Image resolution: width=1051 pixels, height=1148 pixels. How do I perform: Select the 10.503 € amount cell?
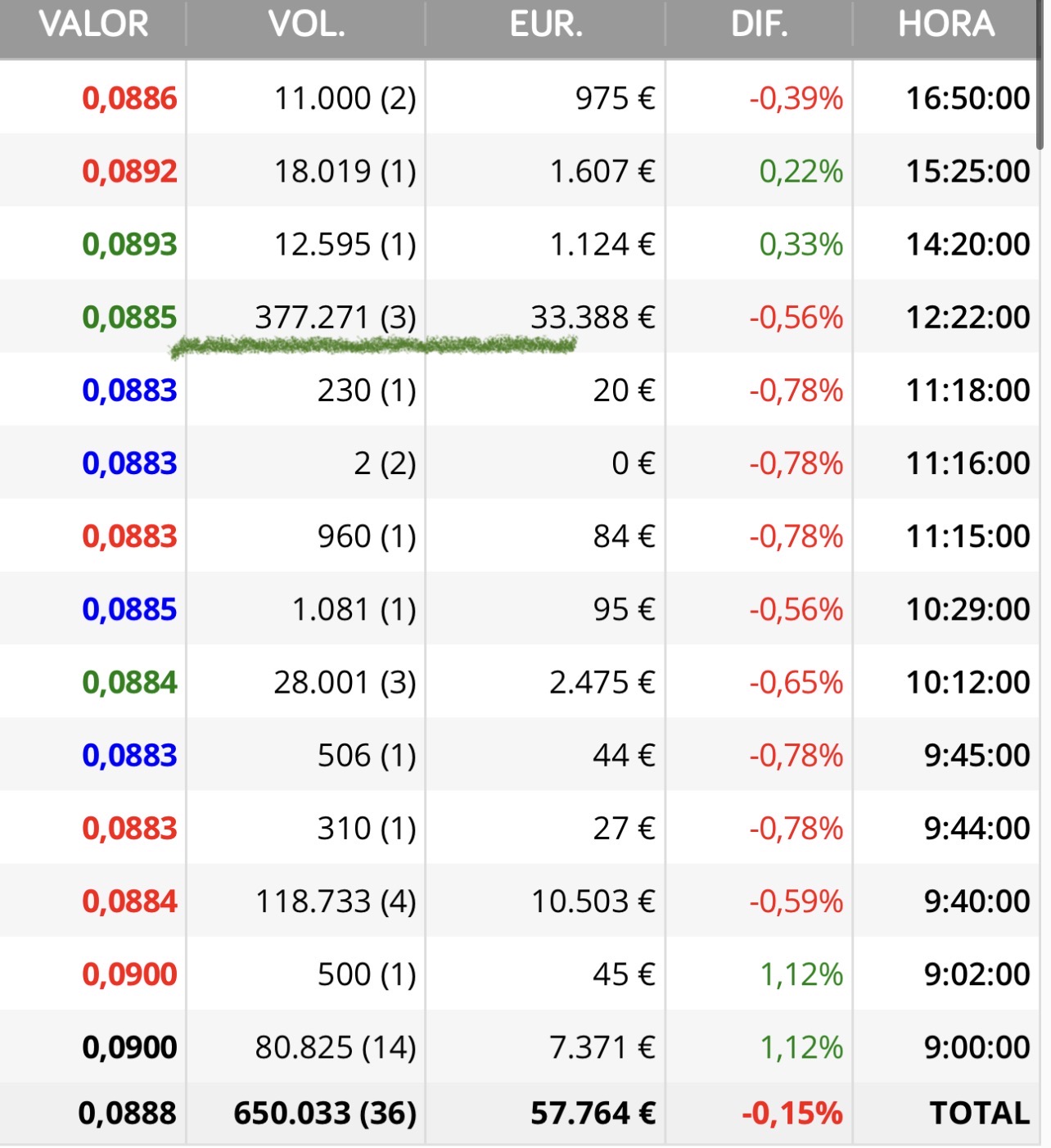pyautogui.click(x=593, y=902)
